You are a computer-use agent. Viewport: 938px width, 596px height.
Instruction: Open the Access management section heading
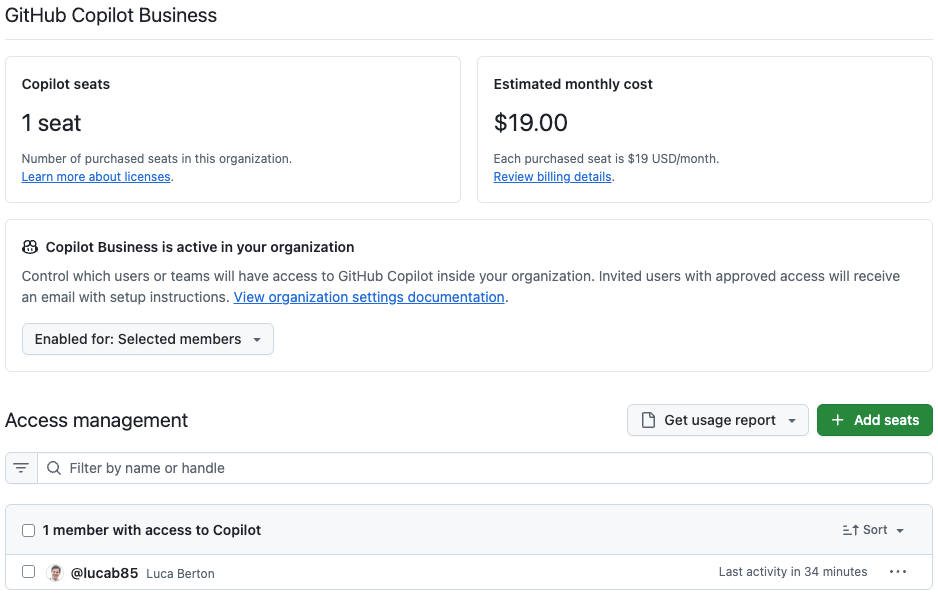coord(96,420)
